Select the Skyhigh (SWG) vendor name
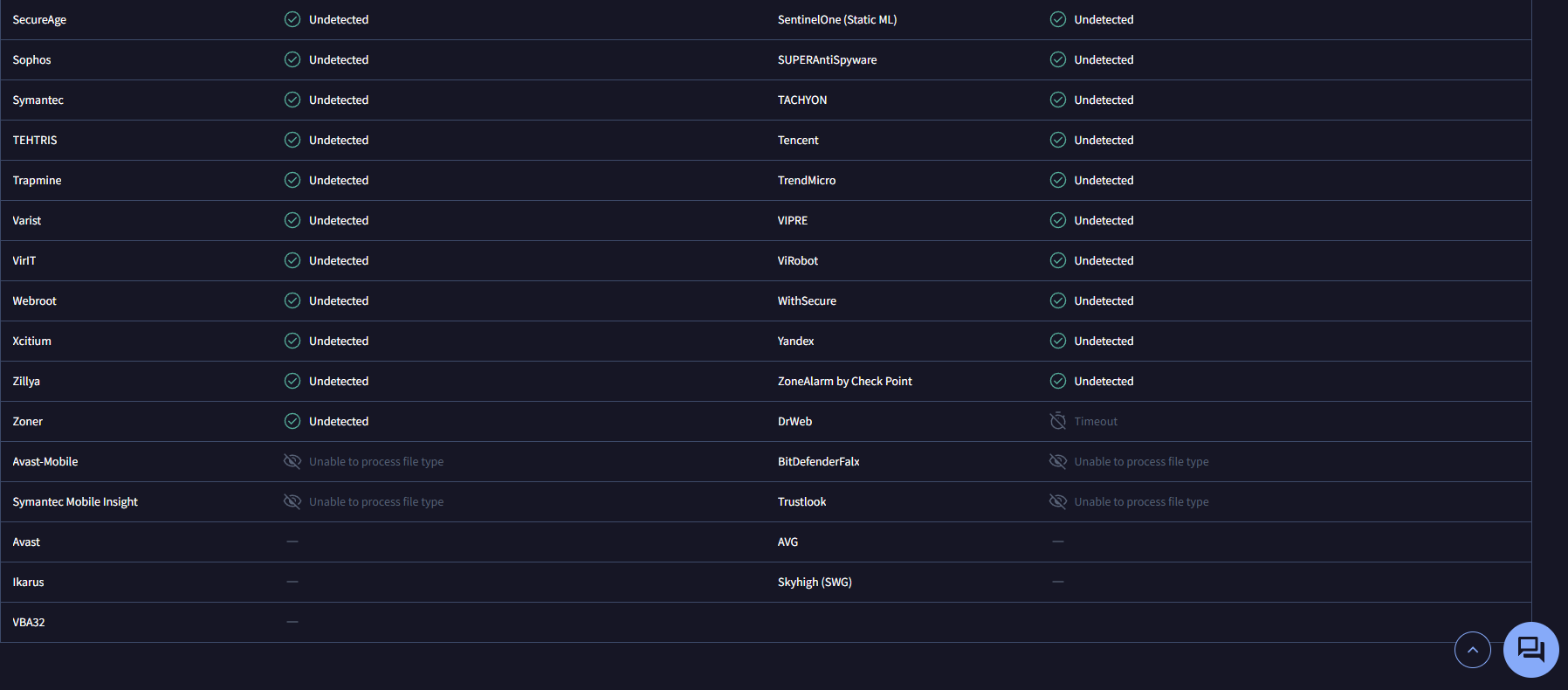This screenshot has width=1568, height=690. pyautogui.click(x=815, y=582)
